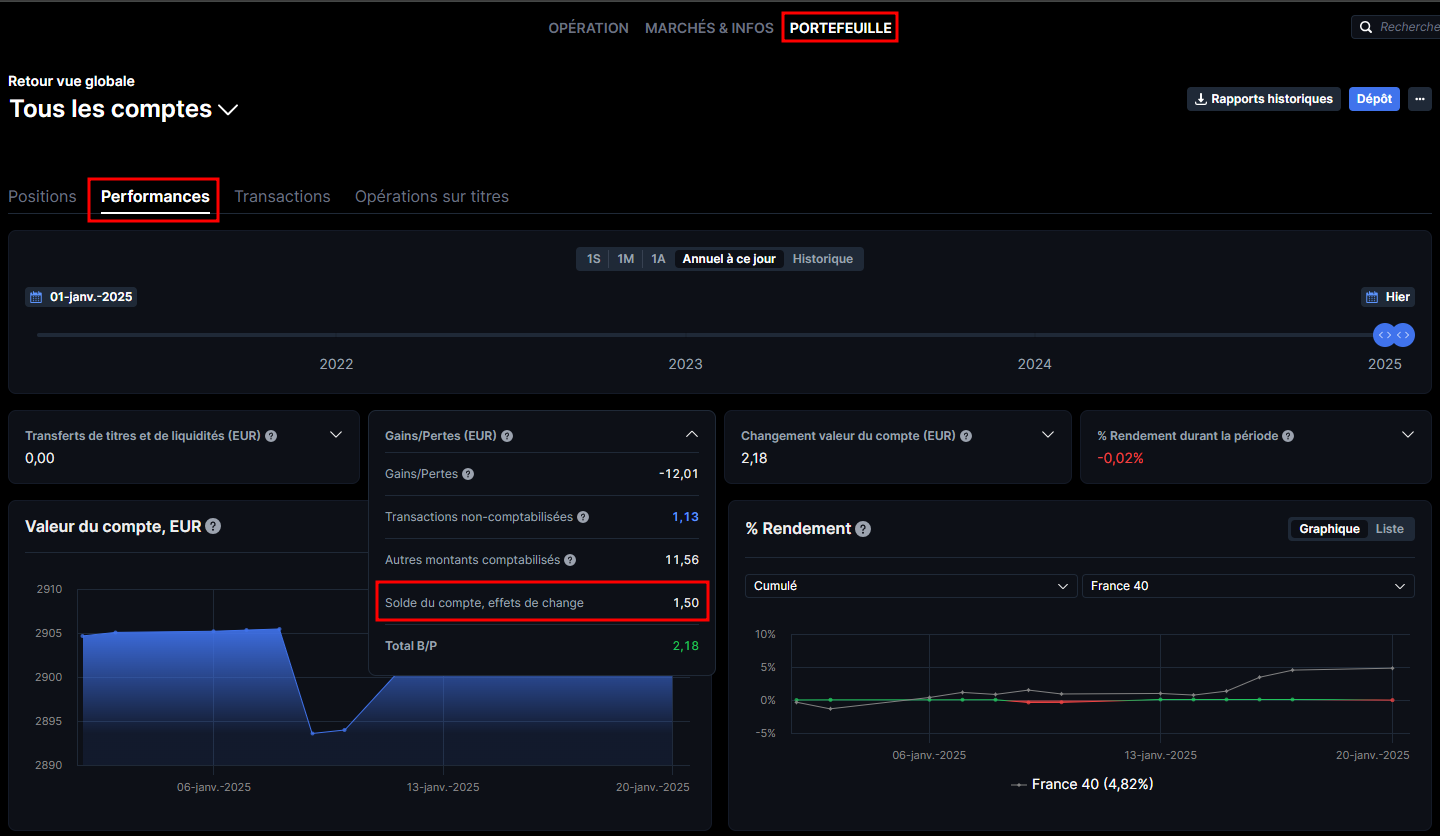The height and width of the screenshot is (836, 1440).
Task: Click the Total B/P value 2,18
Action: [685, 646]
